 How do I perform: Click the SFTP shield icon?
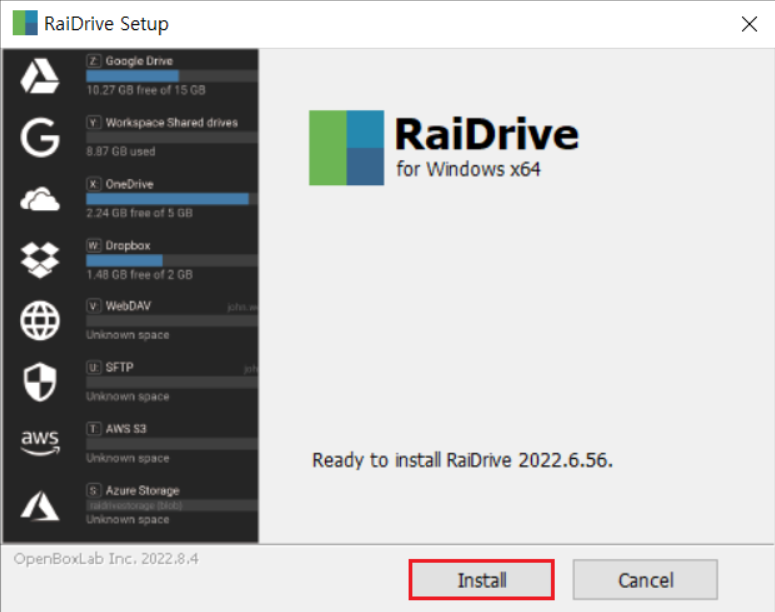[x=40, y=382]
